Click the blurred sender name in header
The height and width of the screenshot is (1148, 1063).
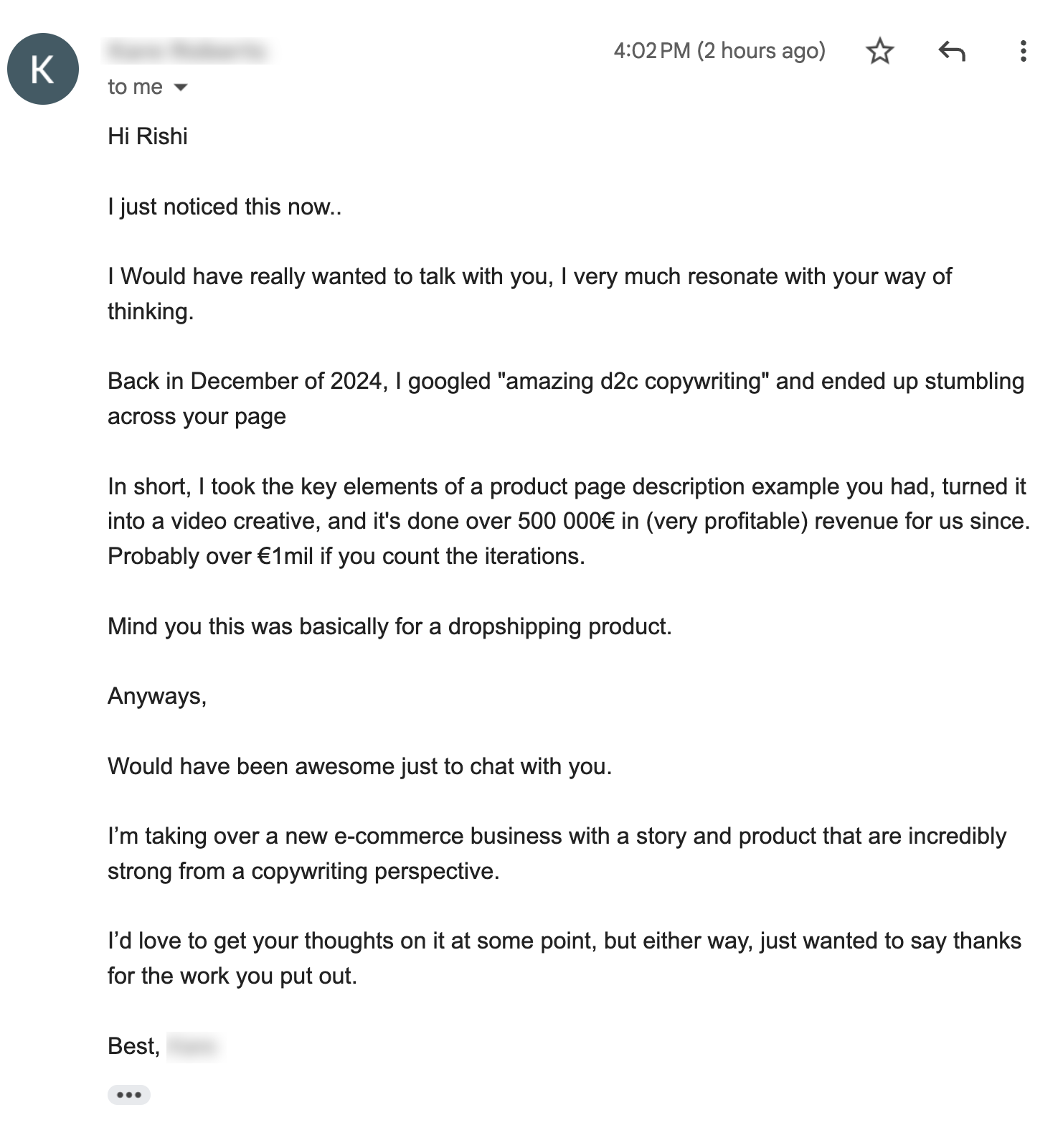pos(187,51)
